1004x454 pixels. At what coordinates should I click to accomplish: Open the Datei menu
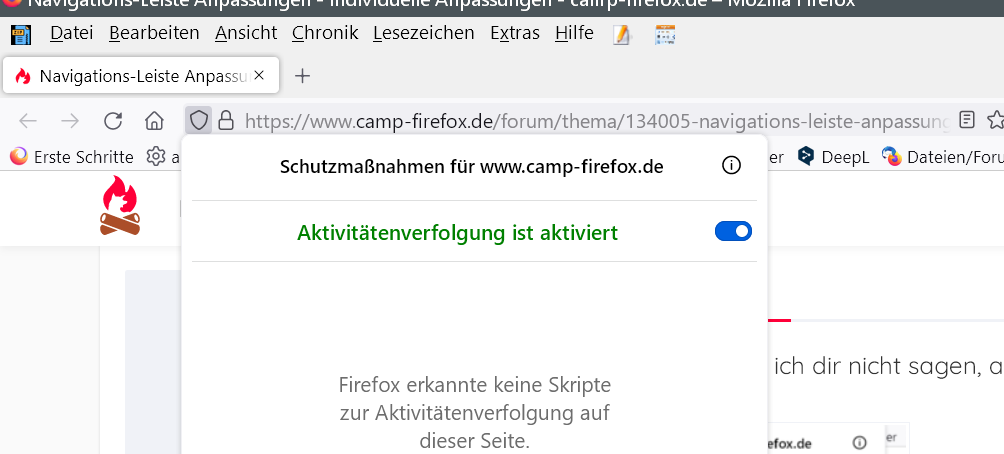pos(71,33)
